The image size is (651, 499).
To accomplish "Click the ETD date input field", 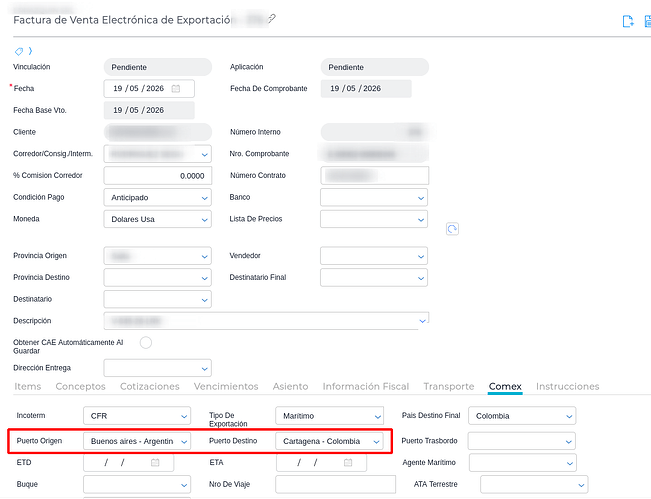I will pos(129,462).
